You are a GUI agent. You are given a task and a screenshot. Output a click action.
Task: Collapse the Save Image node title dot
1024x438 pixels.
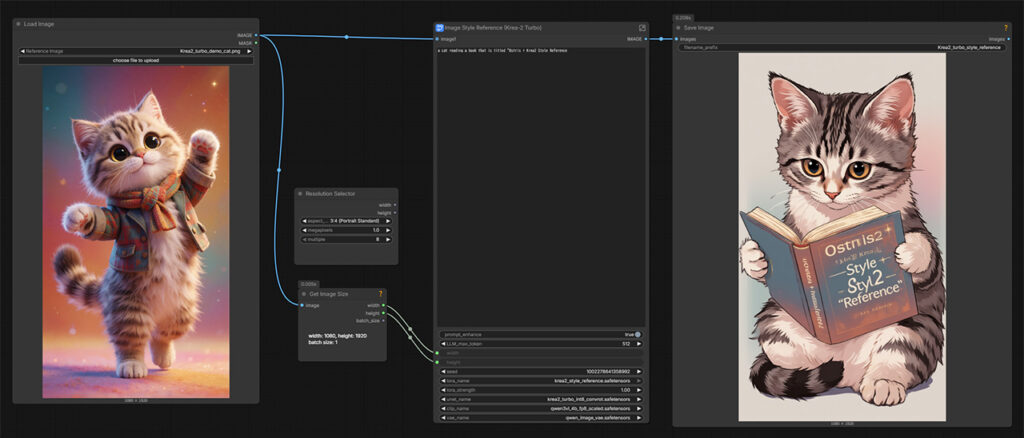679,28
